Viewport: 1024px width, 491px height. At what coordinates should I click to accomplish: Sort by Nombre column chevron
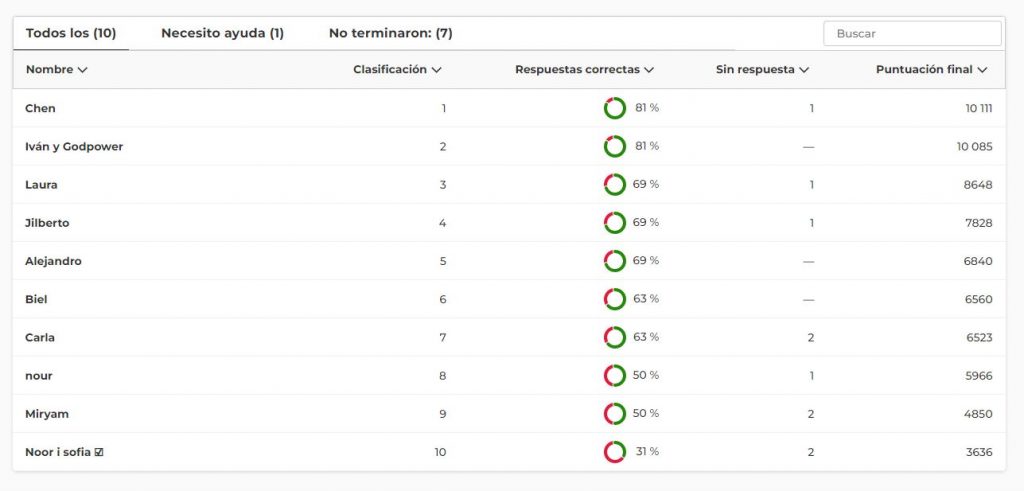(x=82, y=70)
